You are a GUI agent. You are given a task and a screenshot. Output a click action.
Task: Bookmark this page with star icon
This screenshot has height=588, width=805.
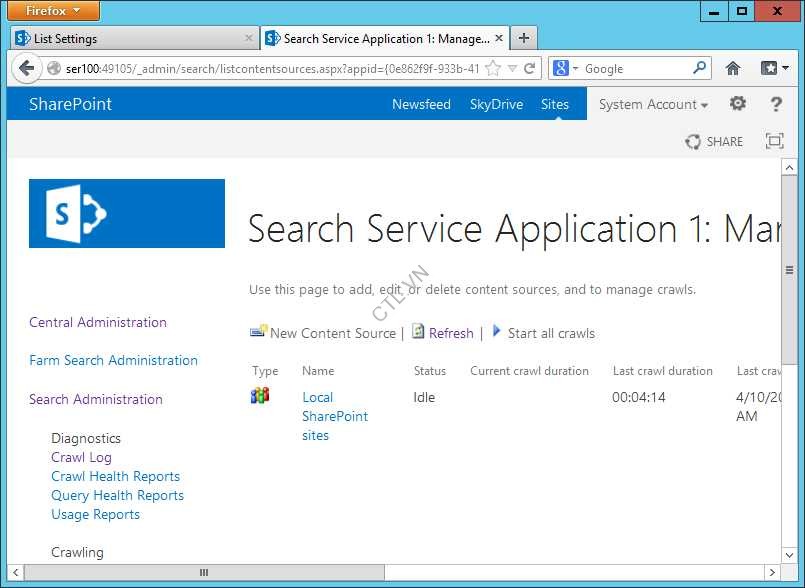click(492, 69)
